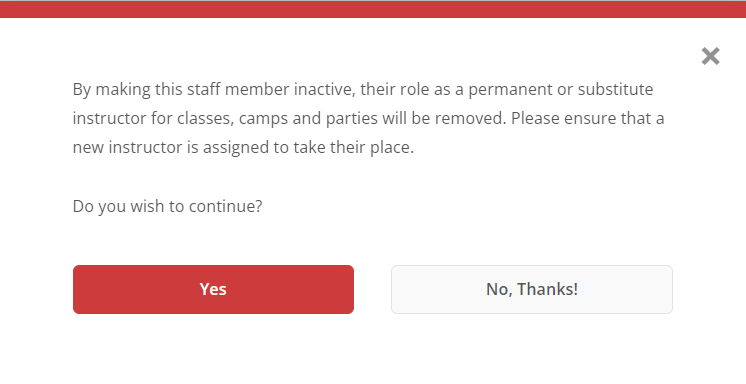
Task: Confirm making the staff member inactive
Action: tap(213, 289)
